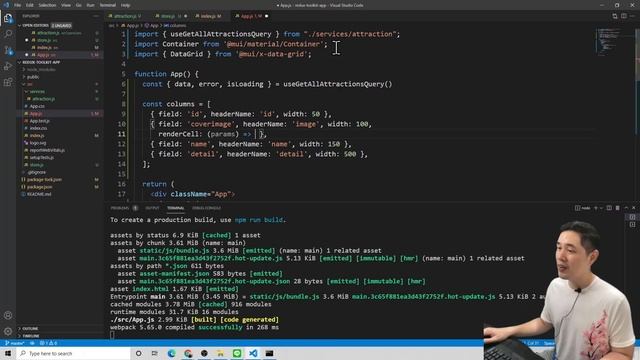This screenshot has height=360, width=640.
Task: Open the Help menu
Action: pyautogui.click(x=125, y=5)
